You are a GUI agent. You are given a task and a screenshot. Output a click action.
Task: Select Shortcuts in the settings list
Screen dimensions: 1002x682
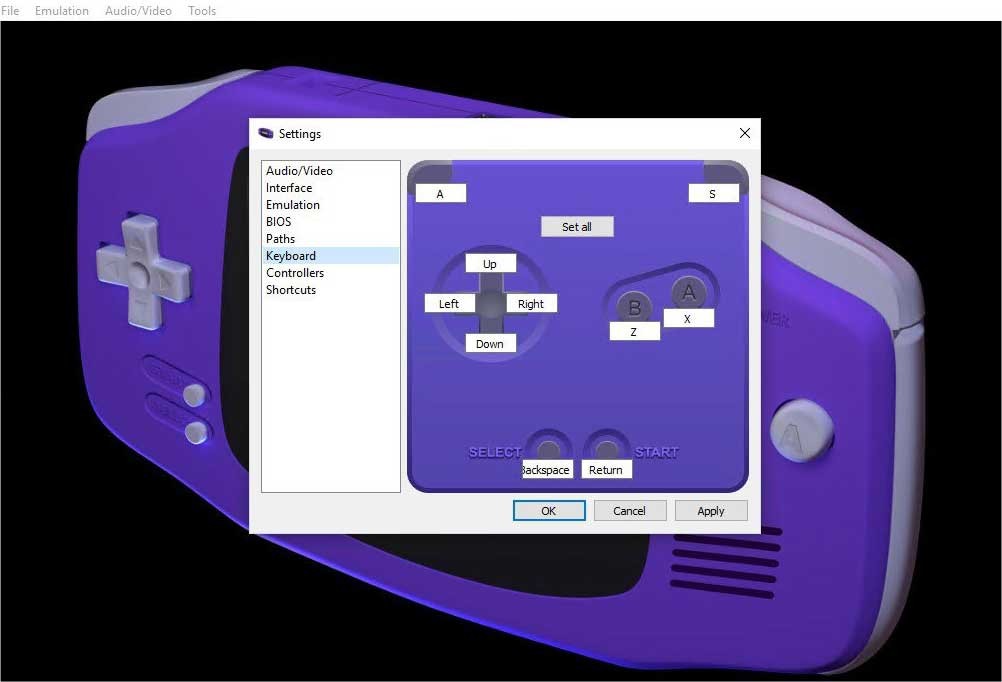pyautogui.click(x=291, y=290)
